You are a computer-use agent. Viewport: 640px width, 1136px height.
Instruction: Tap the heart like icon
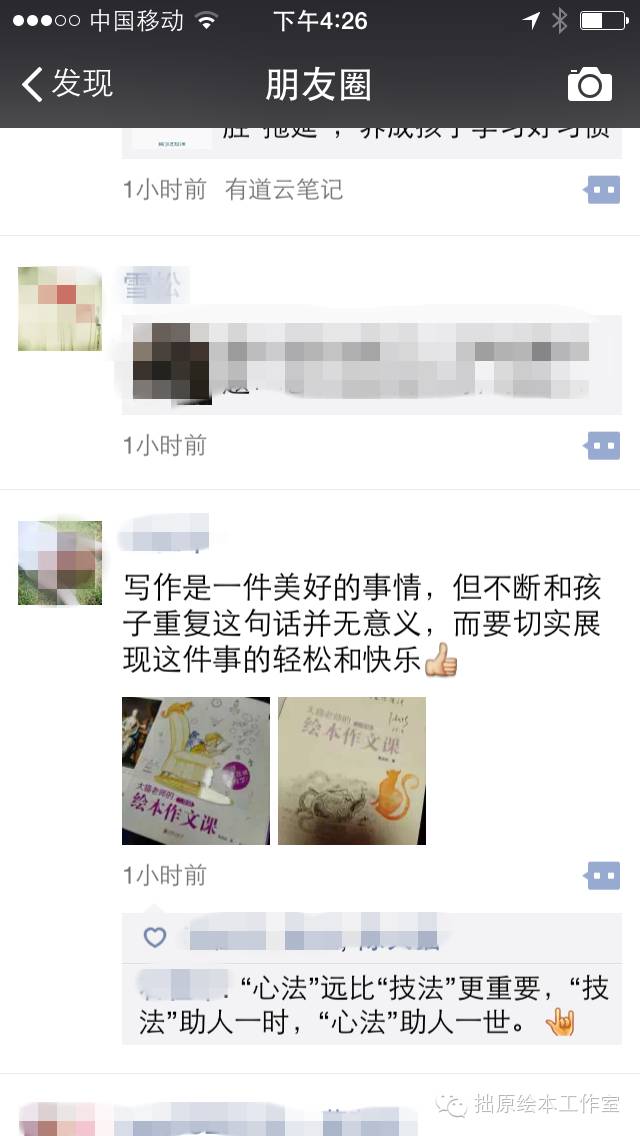[x=154, y=937]
